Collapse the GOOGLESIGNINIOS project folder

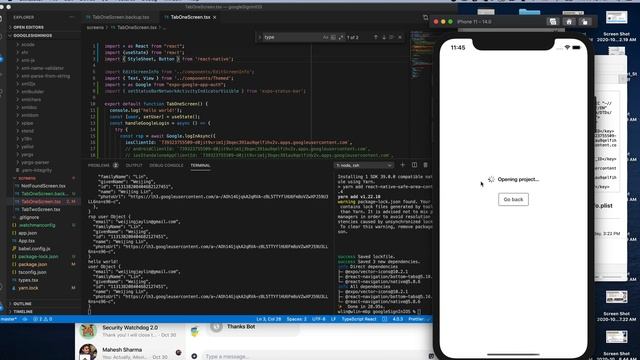pos(33,36)
